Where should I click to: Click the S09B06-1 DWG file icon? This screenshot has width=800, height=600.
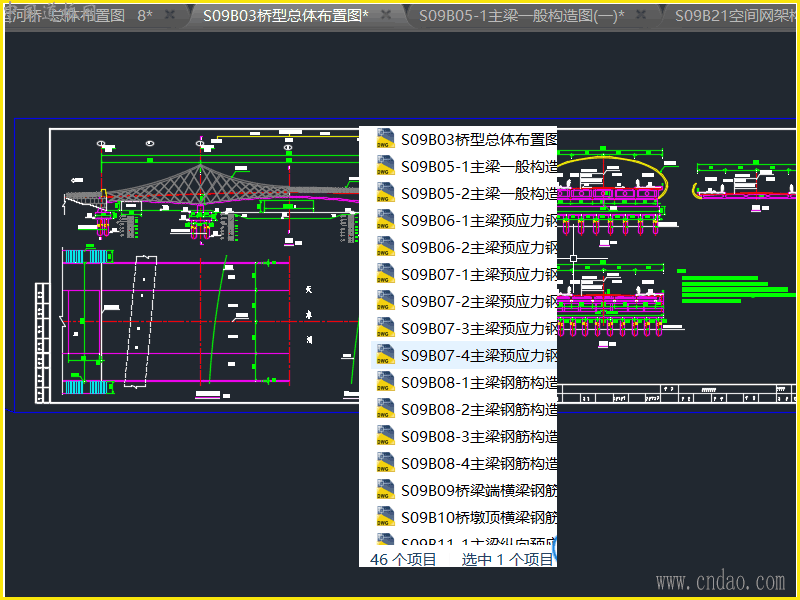pyautogui.click(x=385, y=220)
